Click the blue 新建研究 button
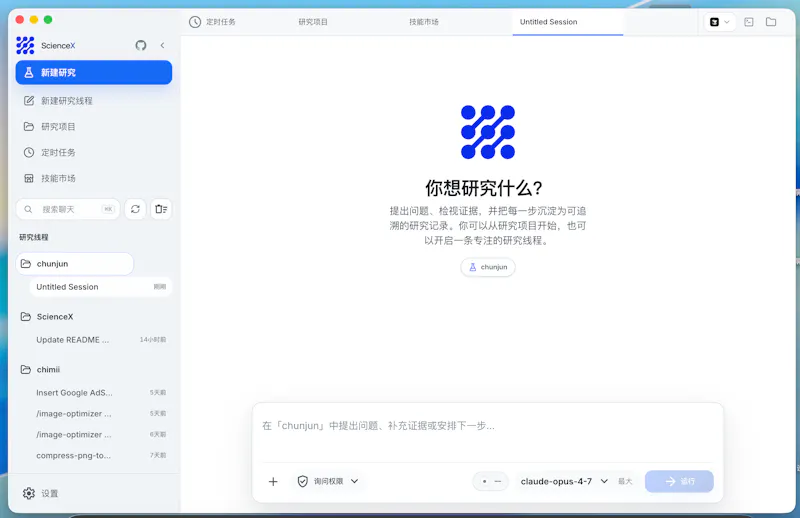 94,72
